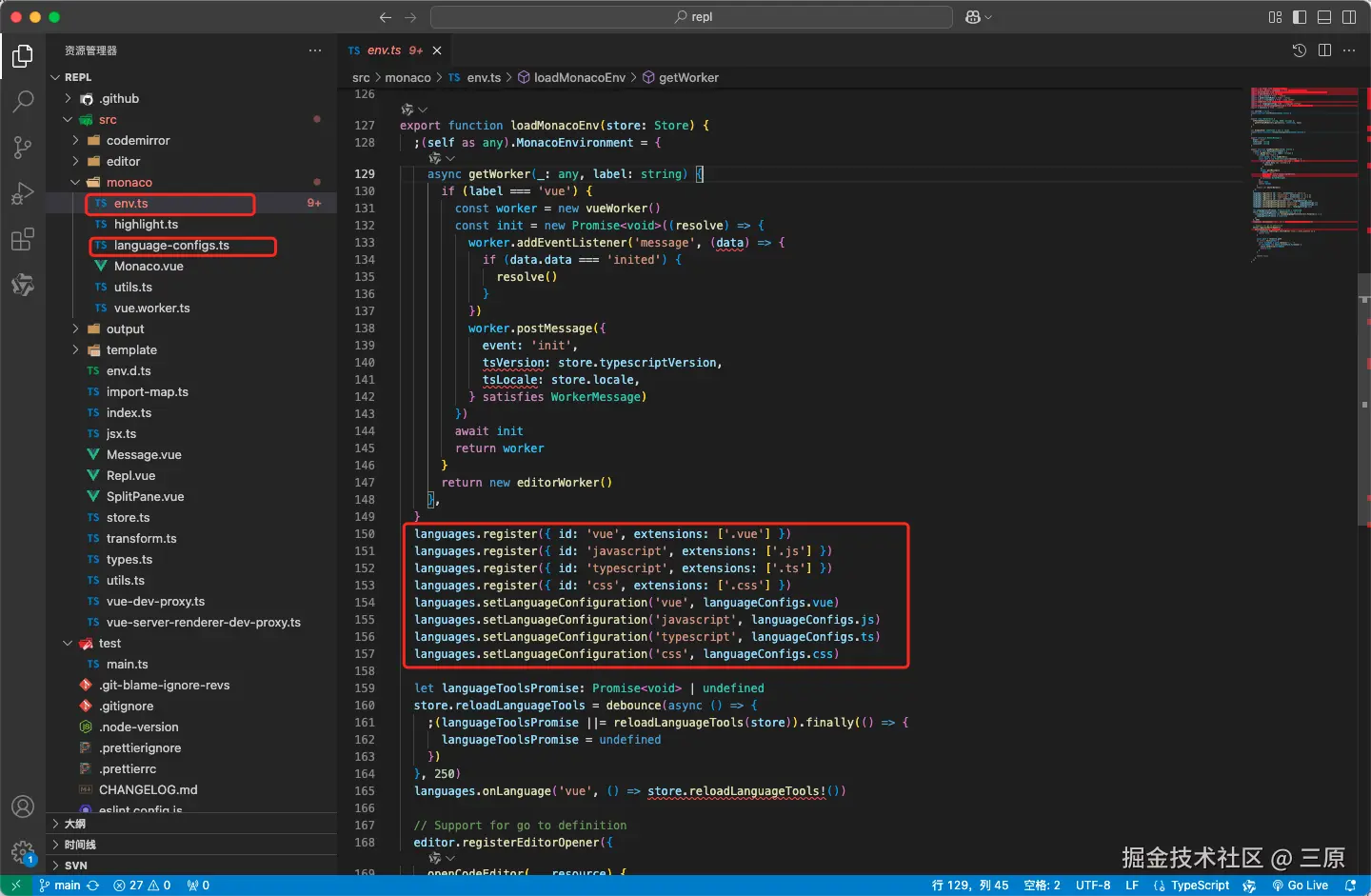Click the repl command center search field
Screen dimensions: 1371x896
point(692,17)
